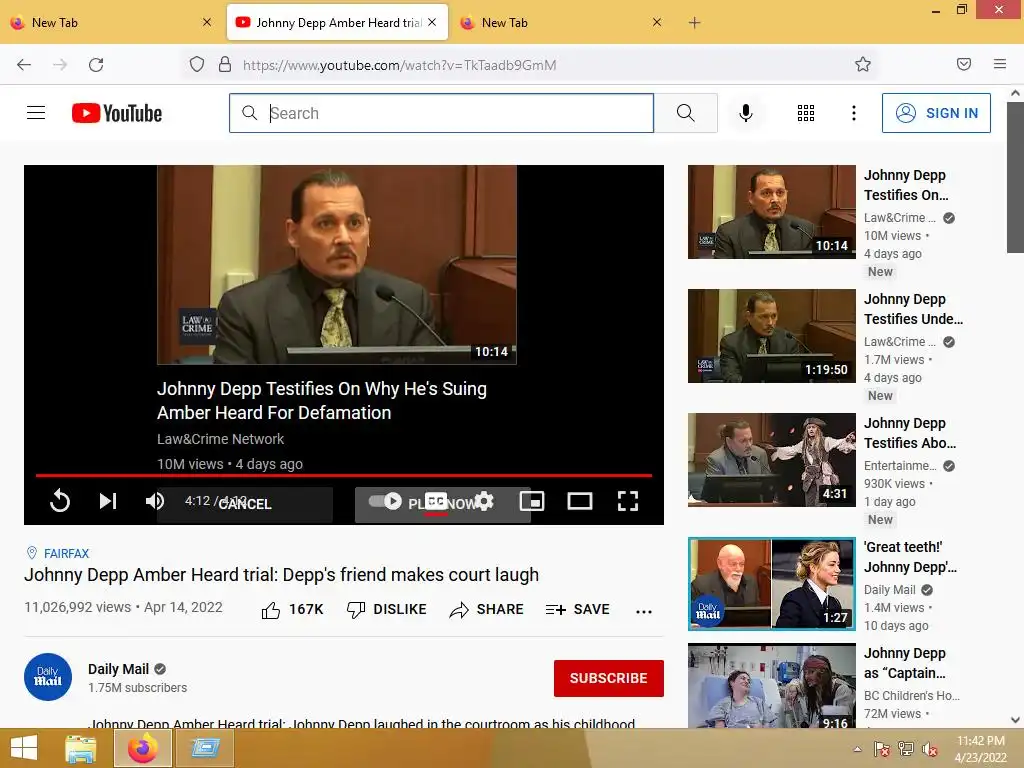Open 'Great teeth!' Daily Mail video thumbnail
Screen dimensions: 1024x768
coord(772,584)
